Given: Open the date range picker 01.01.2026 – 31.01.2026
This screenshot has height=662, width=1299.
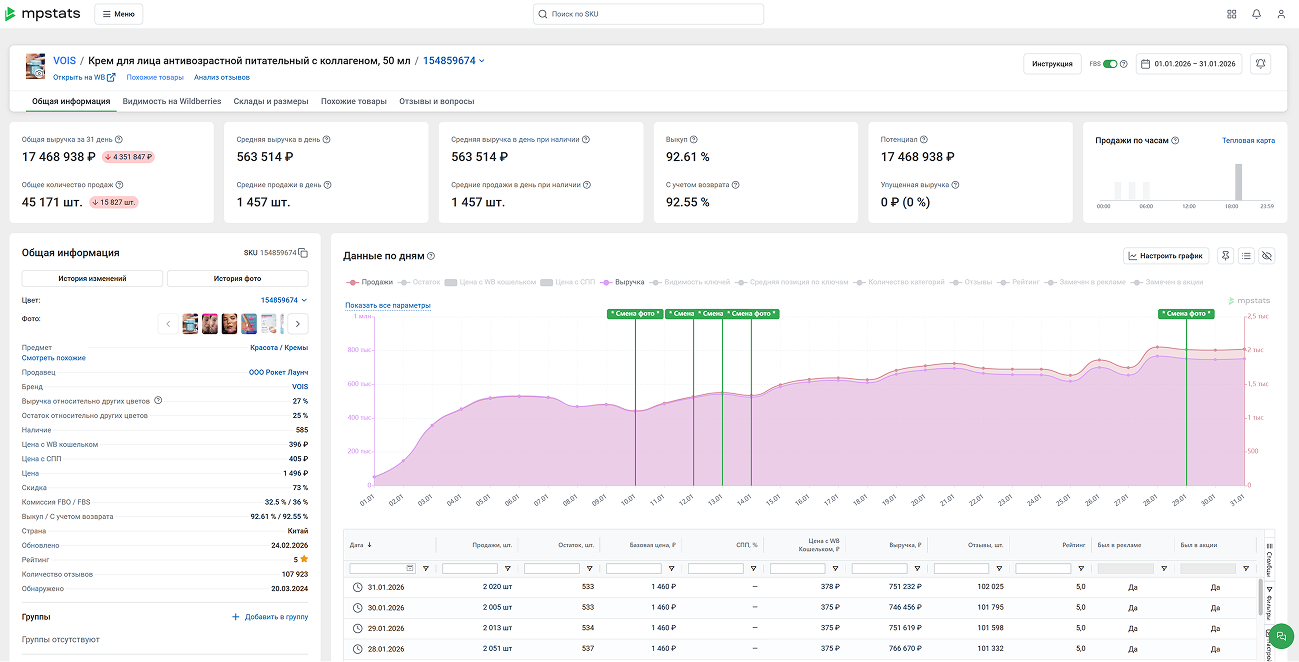Looking at the screenshot, I should pos(1189,64).
